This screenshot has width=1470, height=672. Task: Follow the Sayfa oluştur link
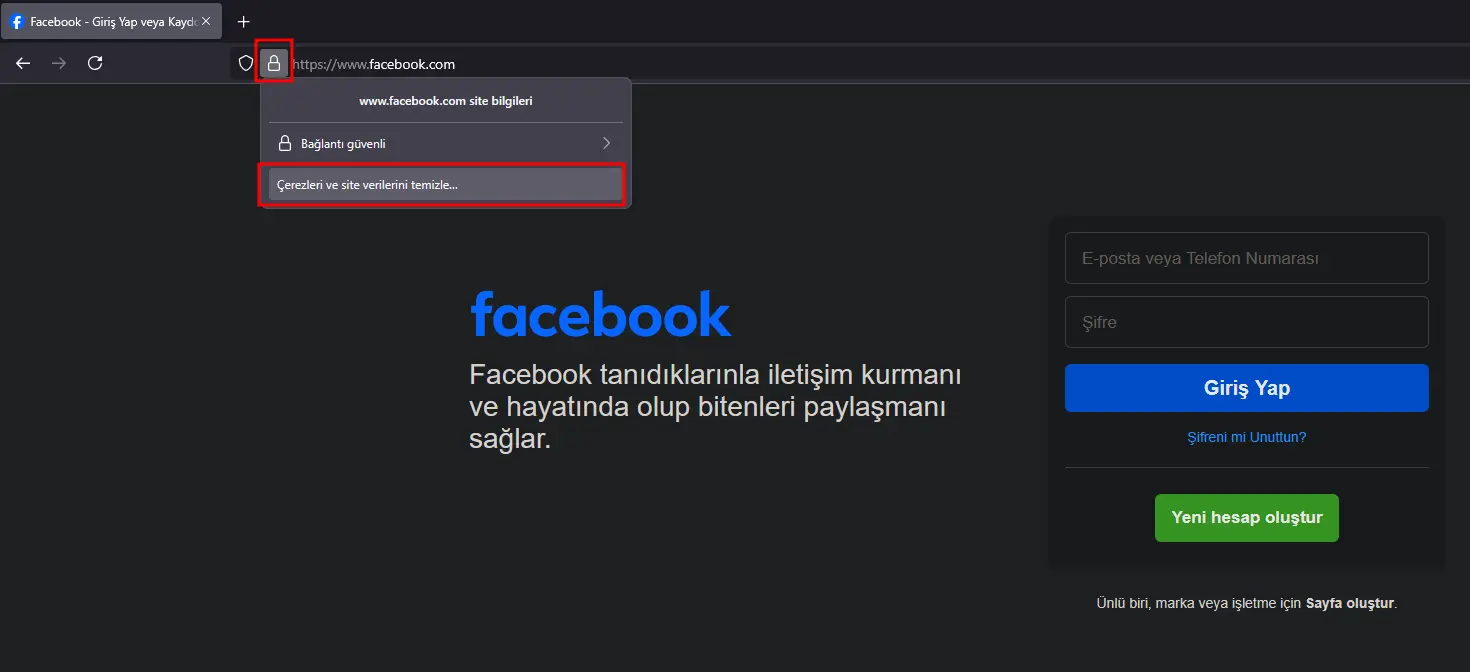point(1349,603)
